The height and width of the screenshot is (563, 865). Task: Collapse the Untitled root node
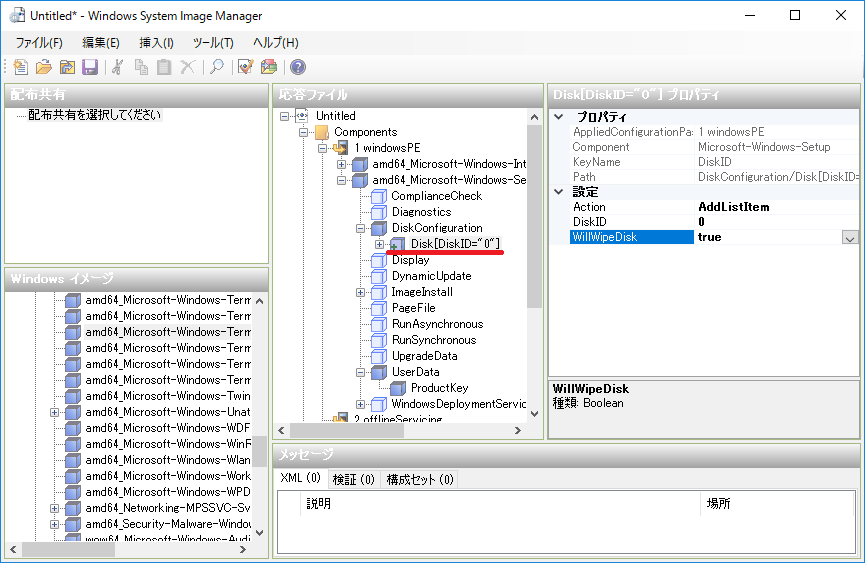[x=284, y=116]
